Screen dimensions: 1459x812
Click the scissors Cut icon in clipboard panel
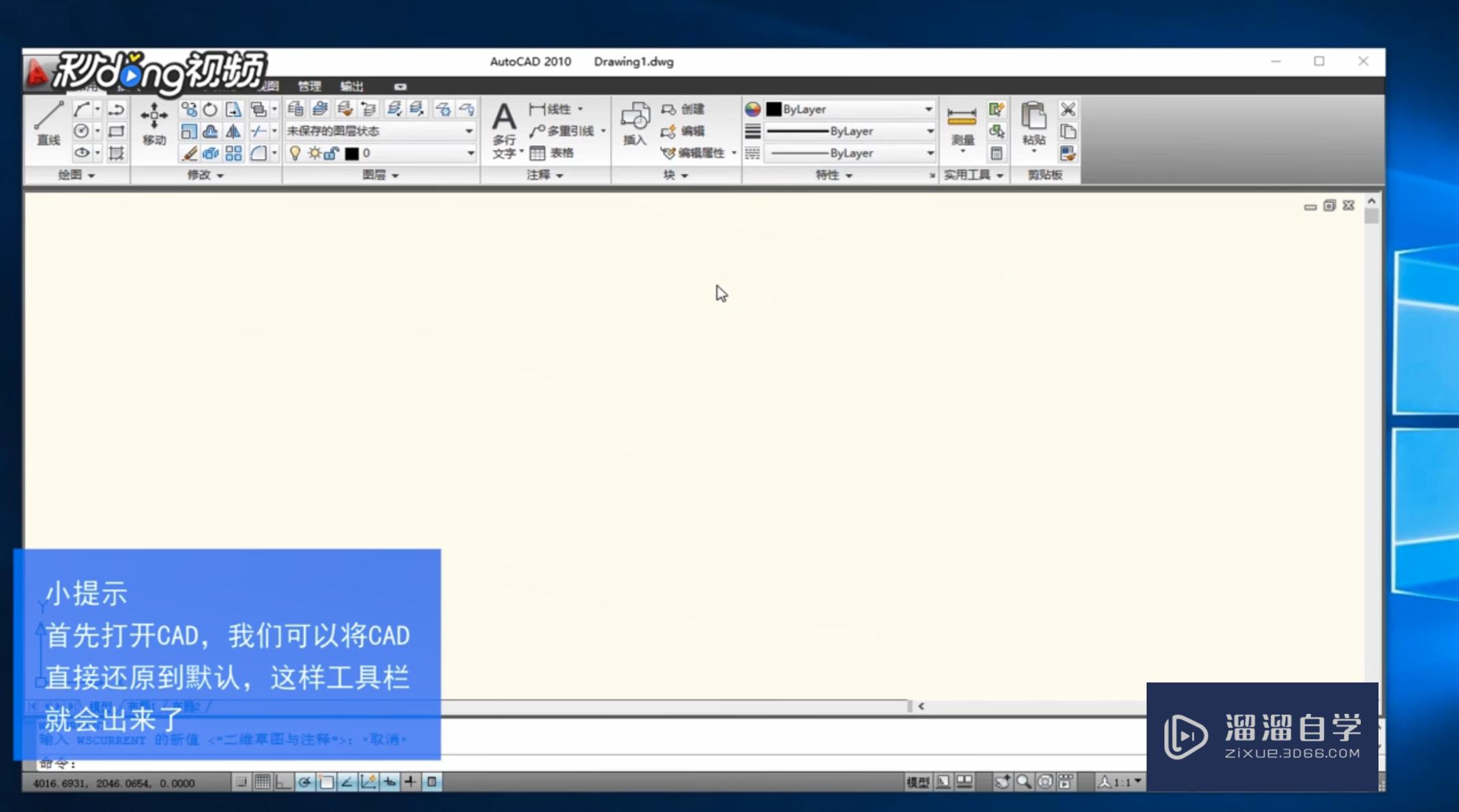[x=1068, y=109]
